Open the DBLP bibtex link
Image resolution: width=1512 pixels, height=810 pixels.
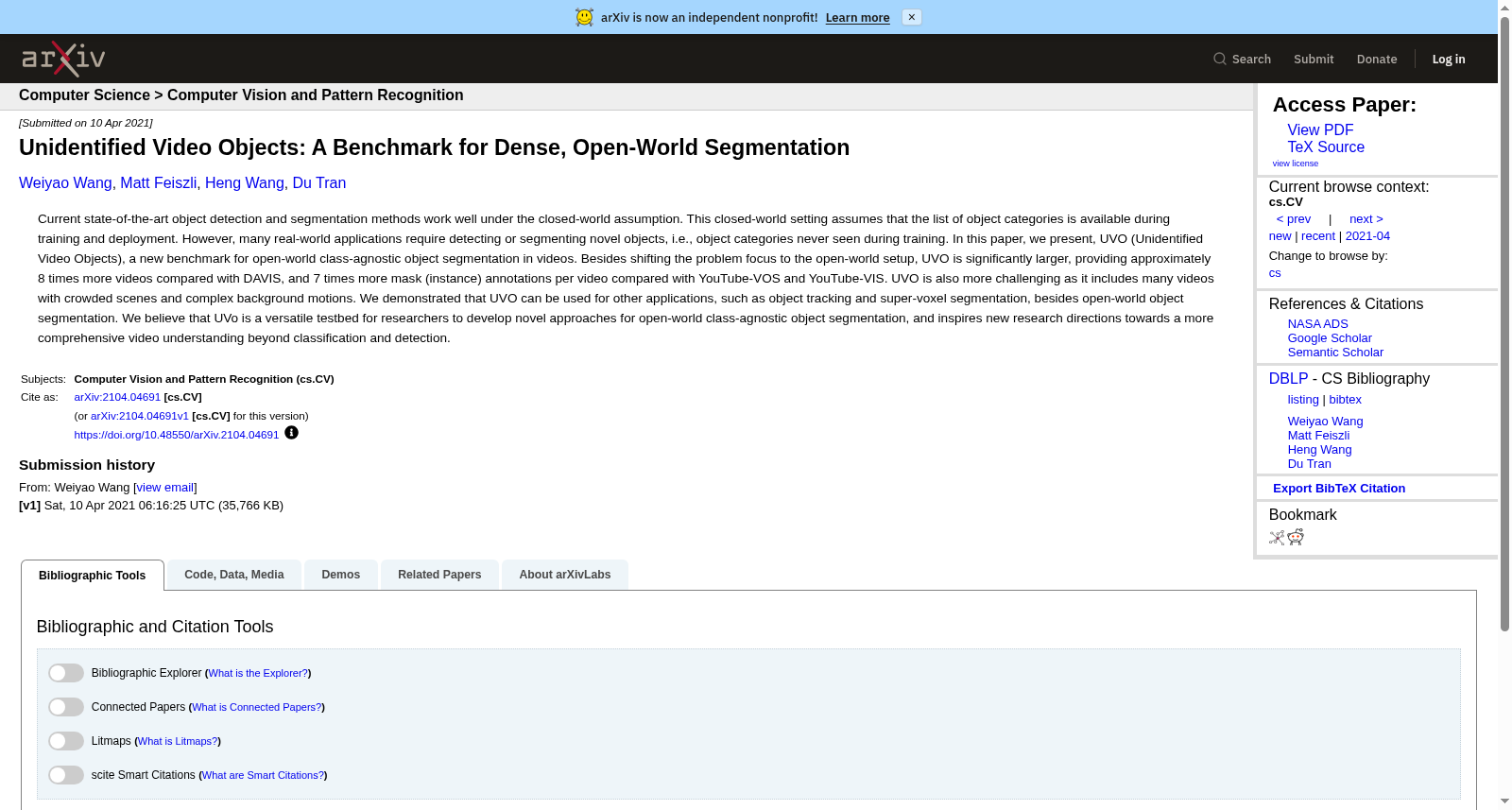click(x=1346, y=400)
